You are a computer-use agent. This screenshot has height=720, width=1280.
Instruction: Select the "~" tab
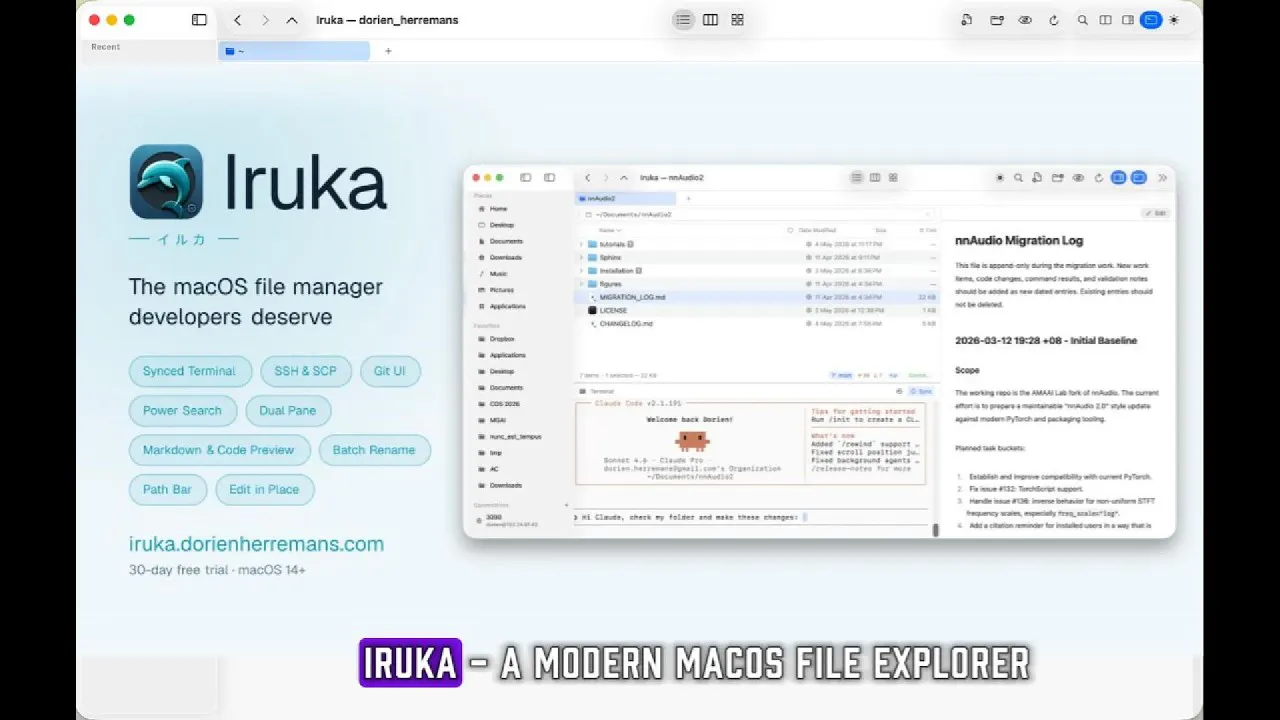[x=294, y=51]
